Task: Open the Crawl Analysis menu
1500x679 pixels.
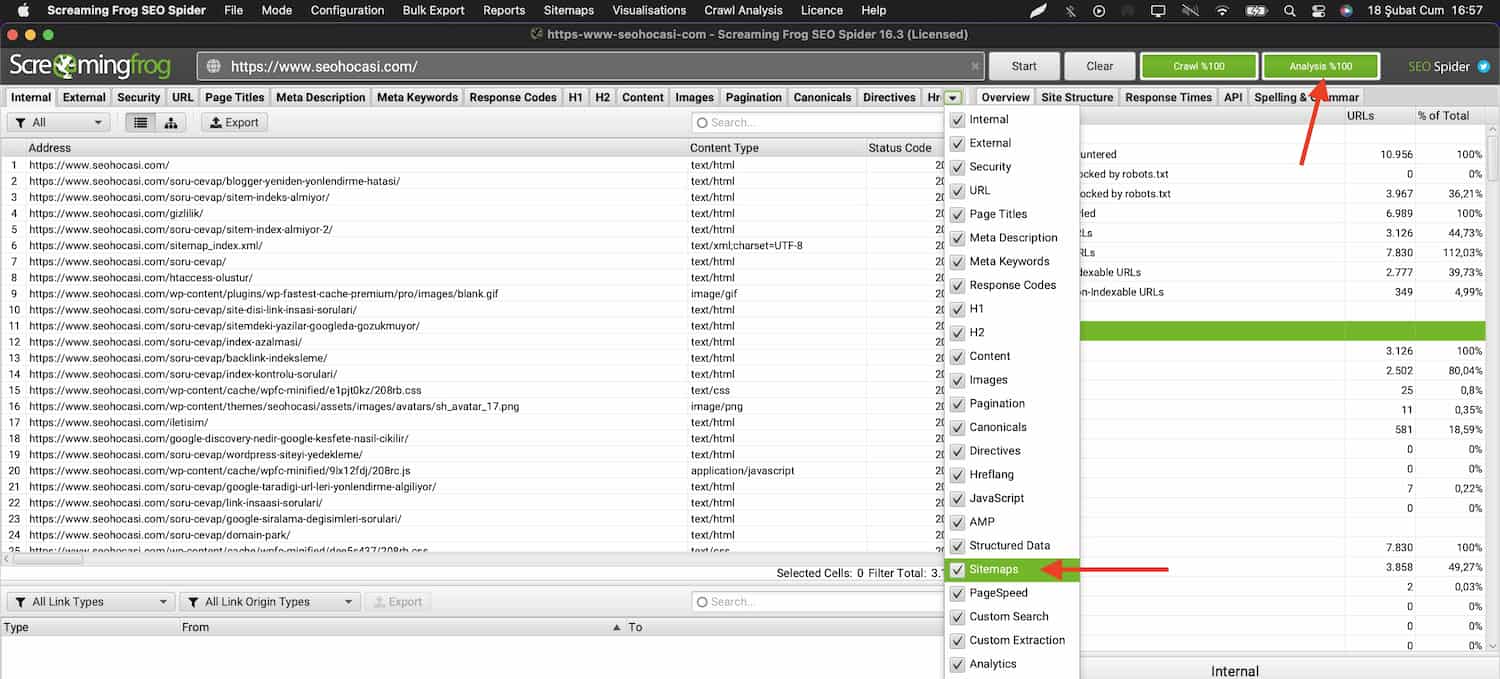Action: (x=745, y=10)
